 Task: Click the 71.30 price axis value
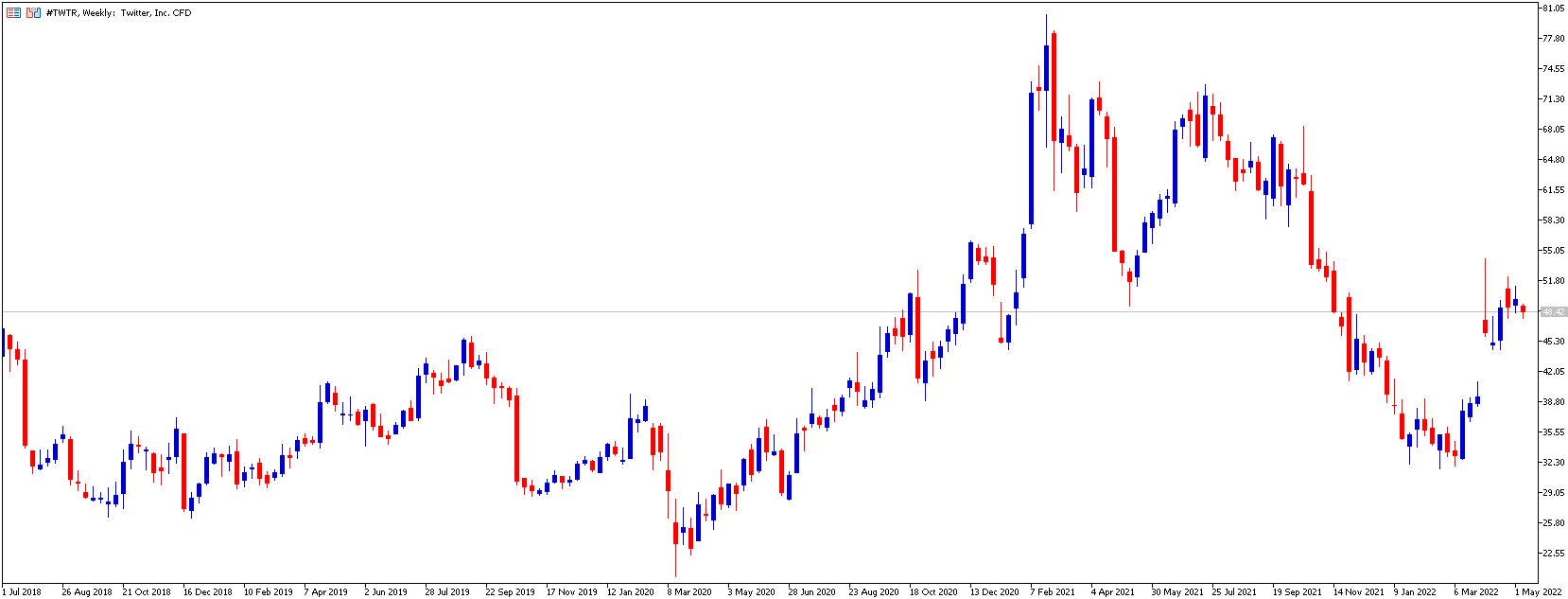1552,99
